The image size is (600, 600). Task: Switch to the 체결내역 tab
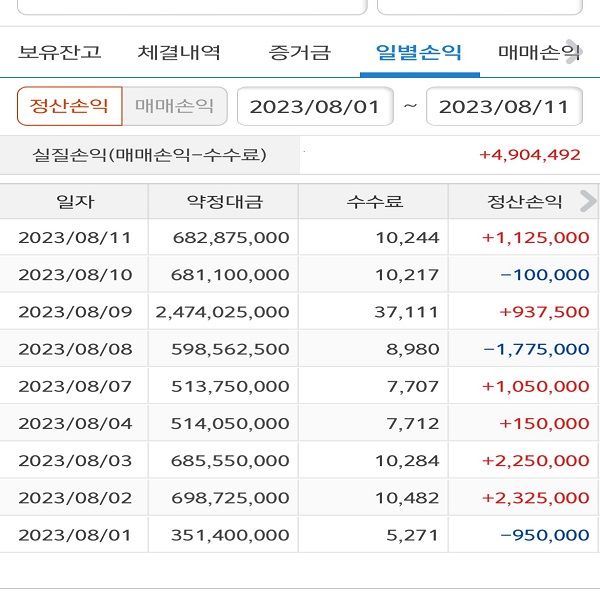[179, 53]
